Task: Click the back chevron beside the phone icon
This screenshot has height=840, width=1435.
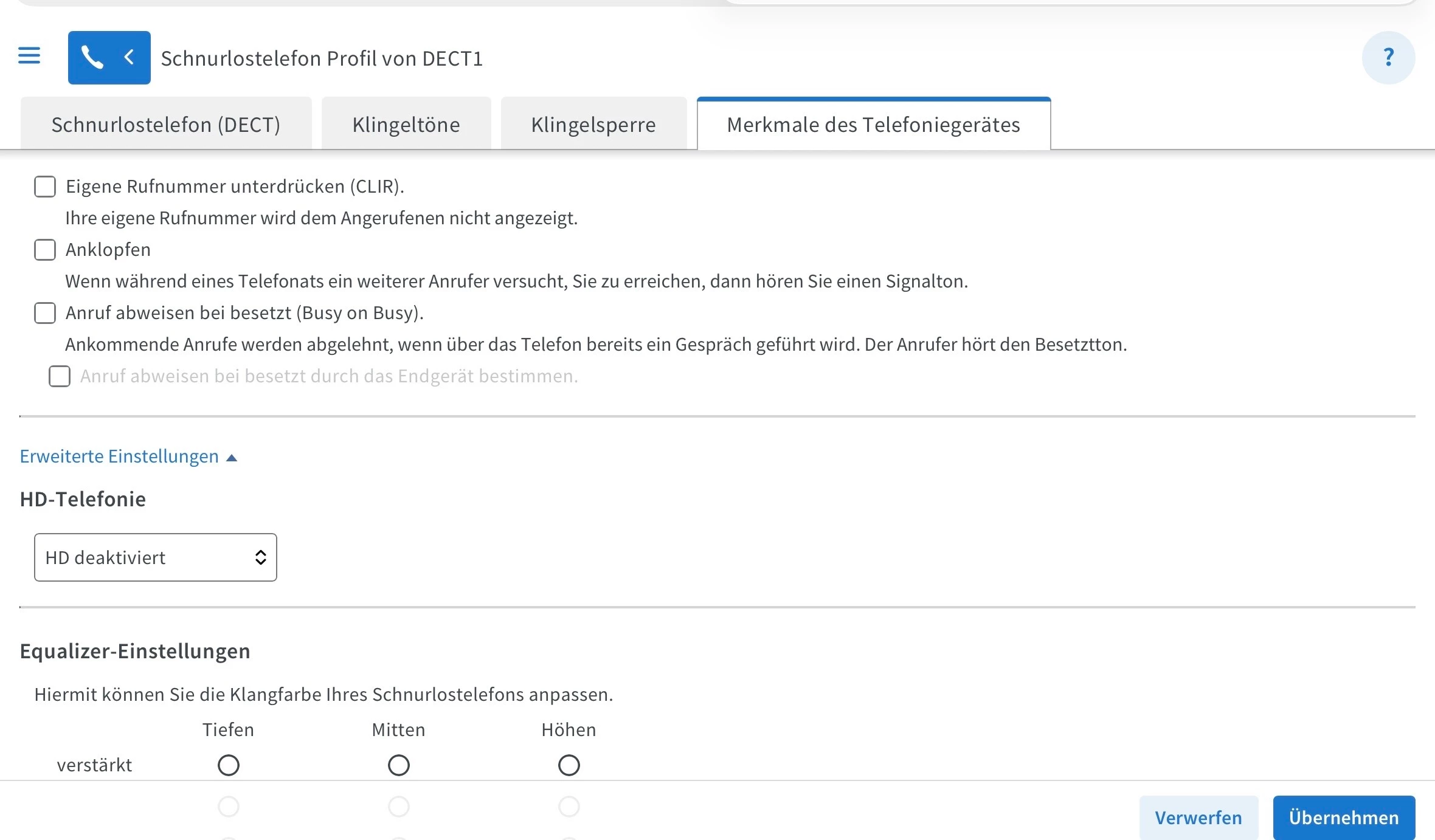Action: (x=129, y=58)
